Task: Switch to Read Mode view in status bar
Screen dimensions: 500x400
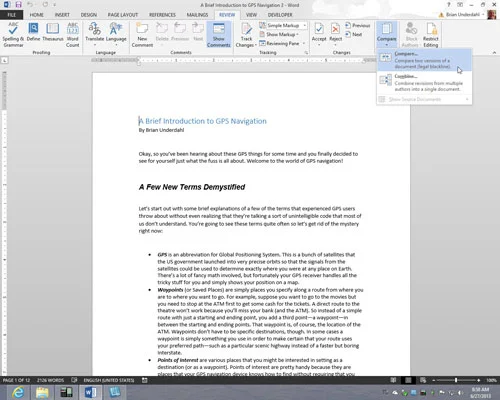Action: click(x=393, y=380)
